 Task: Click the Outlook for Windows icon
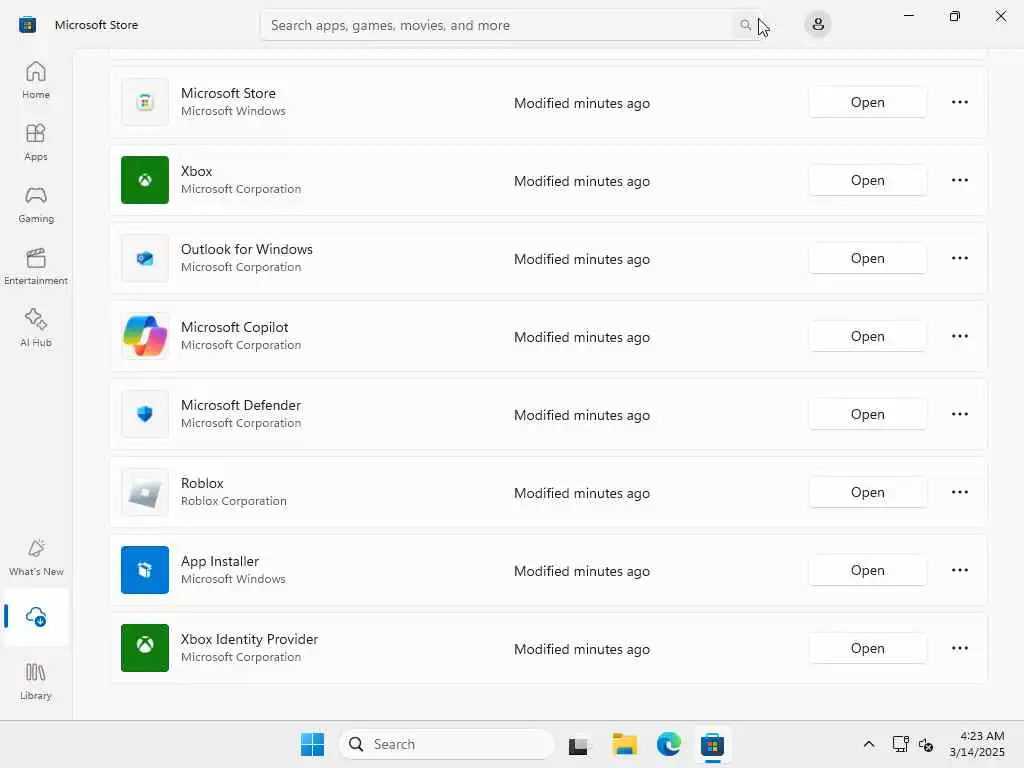coord(145,259)
